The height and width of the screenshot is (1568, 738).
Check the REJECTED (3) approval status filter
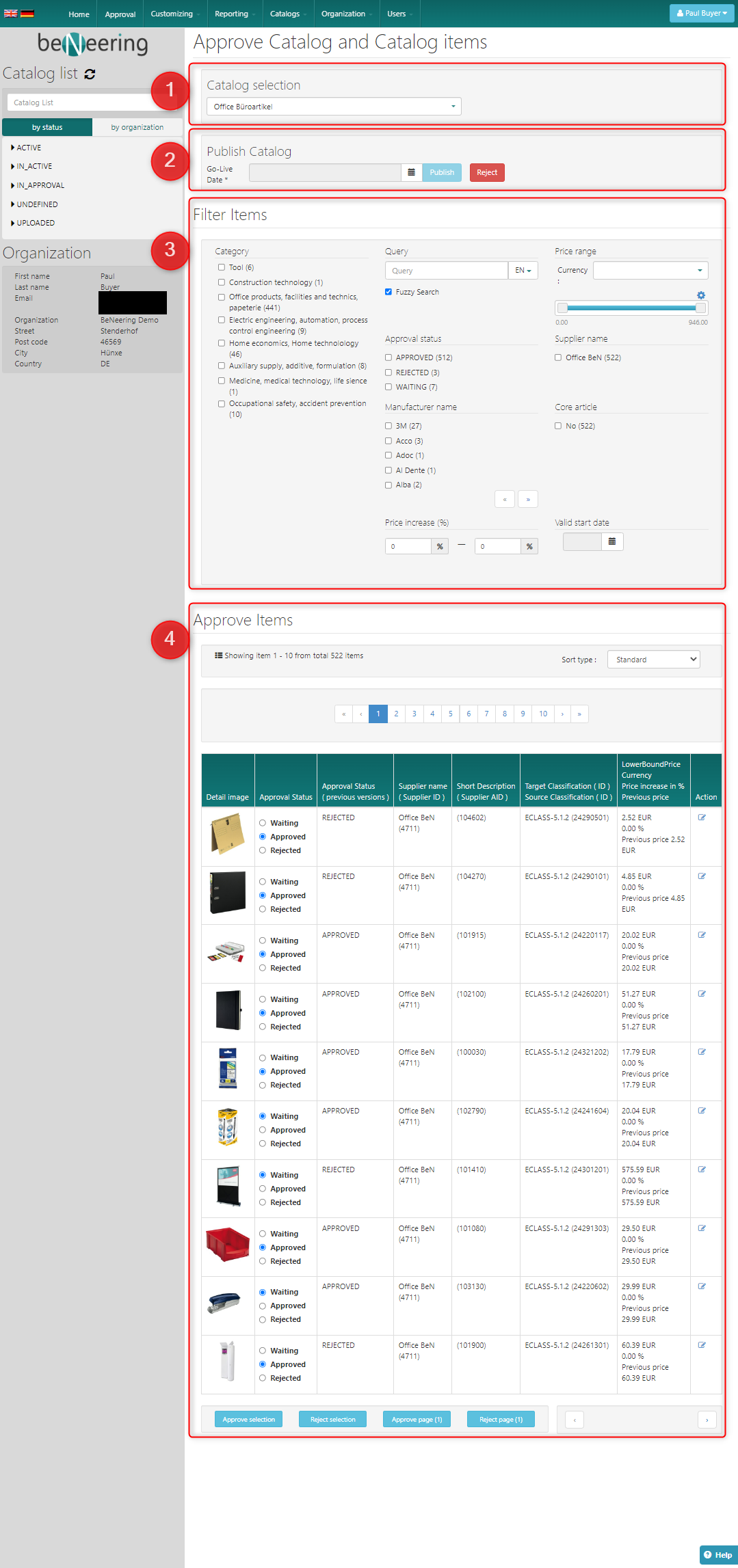tap(388, 373)
